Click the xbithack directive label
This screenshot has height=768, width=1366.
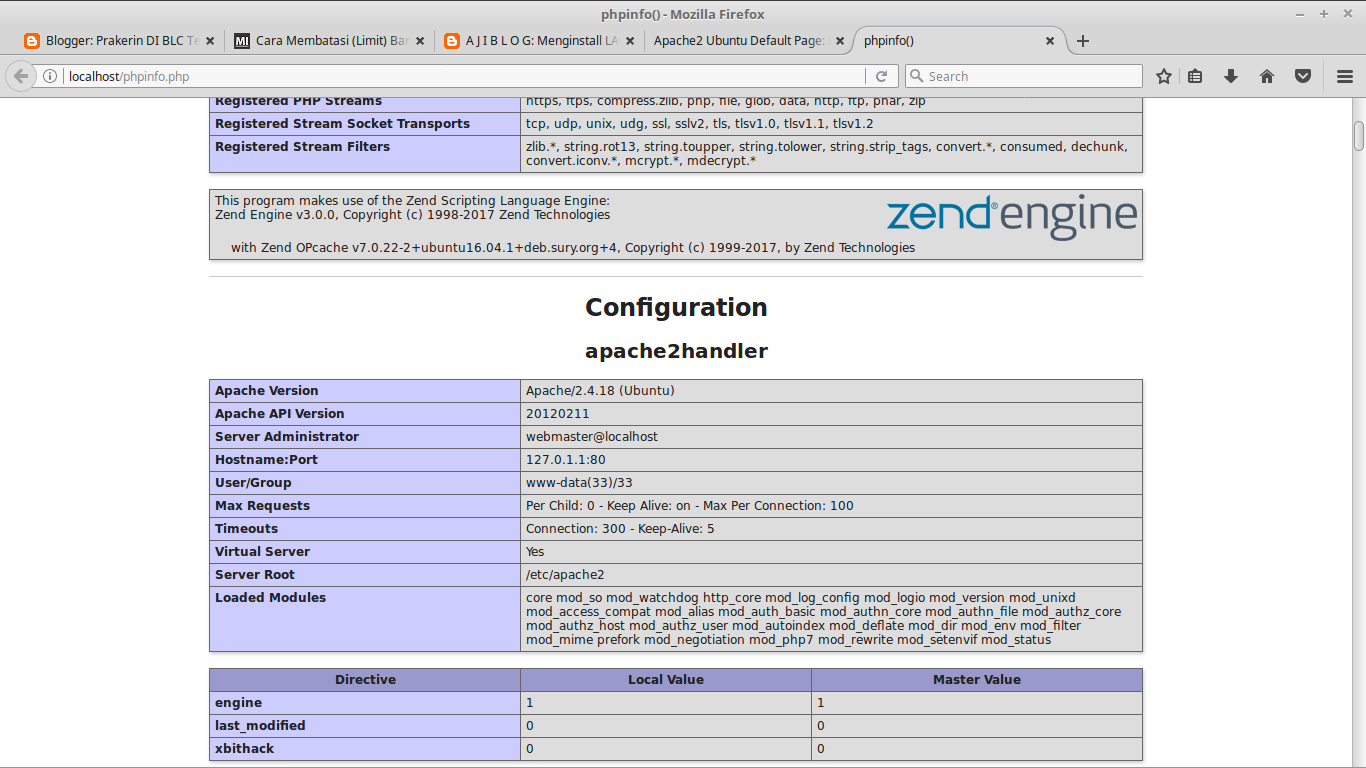point(244,749)
